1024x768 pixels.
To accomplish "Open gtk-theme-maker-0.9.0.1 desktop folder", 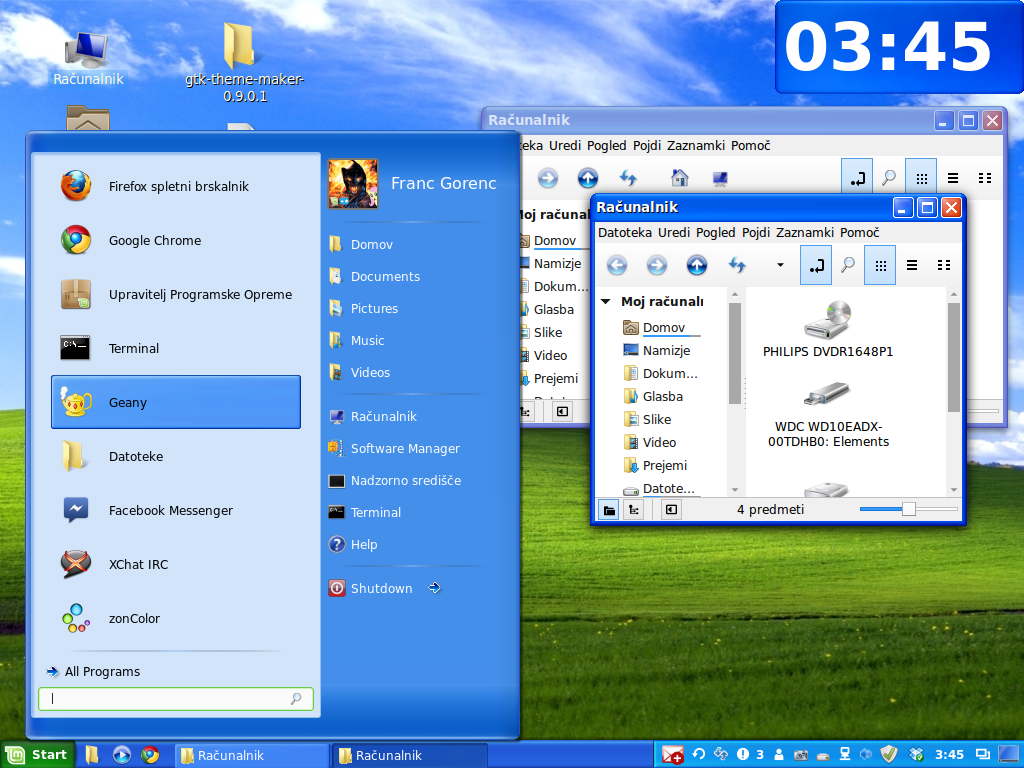I will [x=244, y=62].
